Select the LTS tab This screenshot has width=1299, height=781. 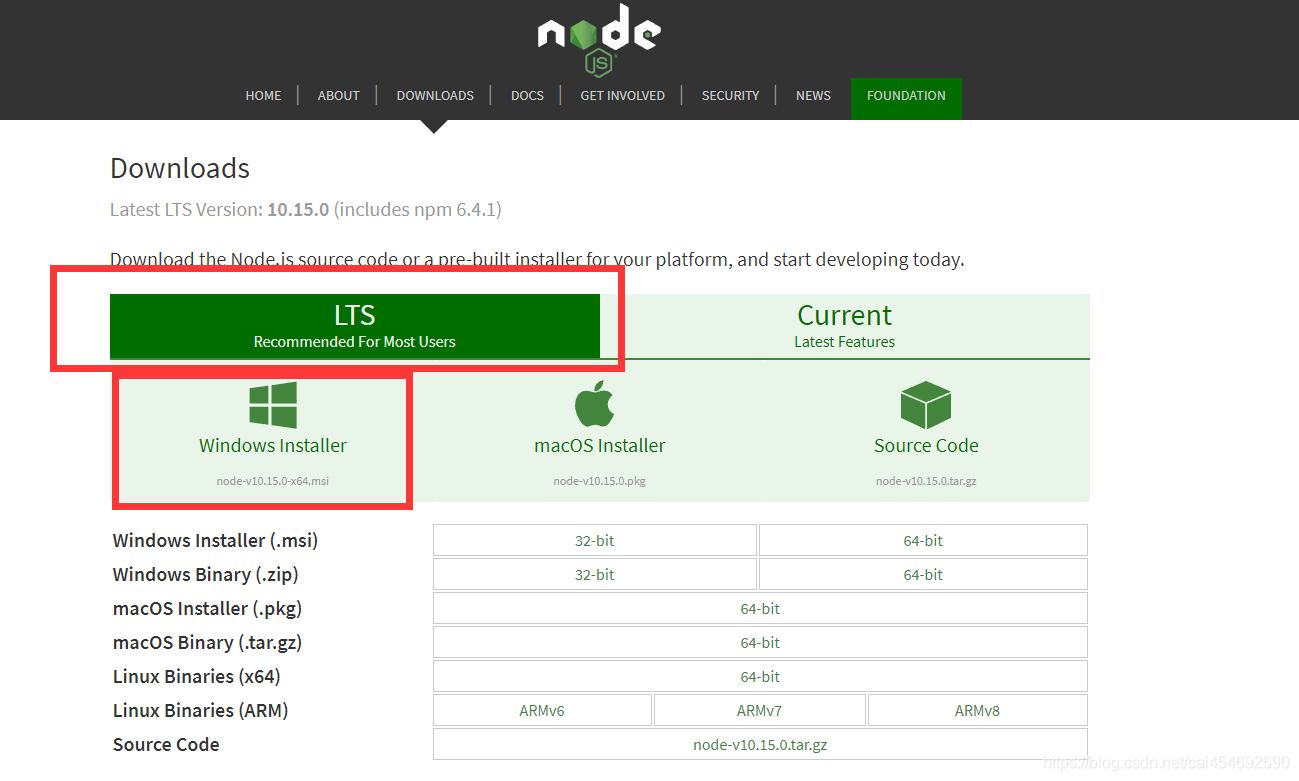[x=355, y=326]
